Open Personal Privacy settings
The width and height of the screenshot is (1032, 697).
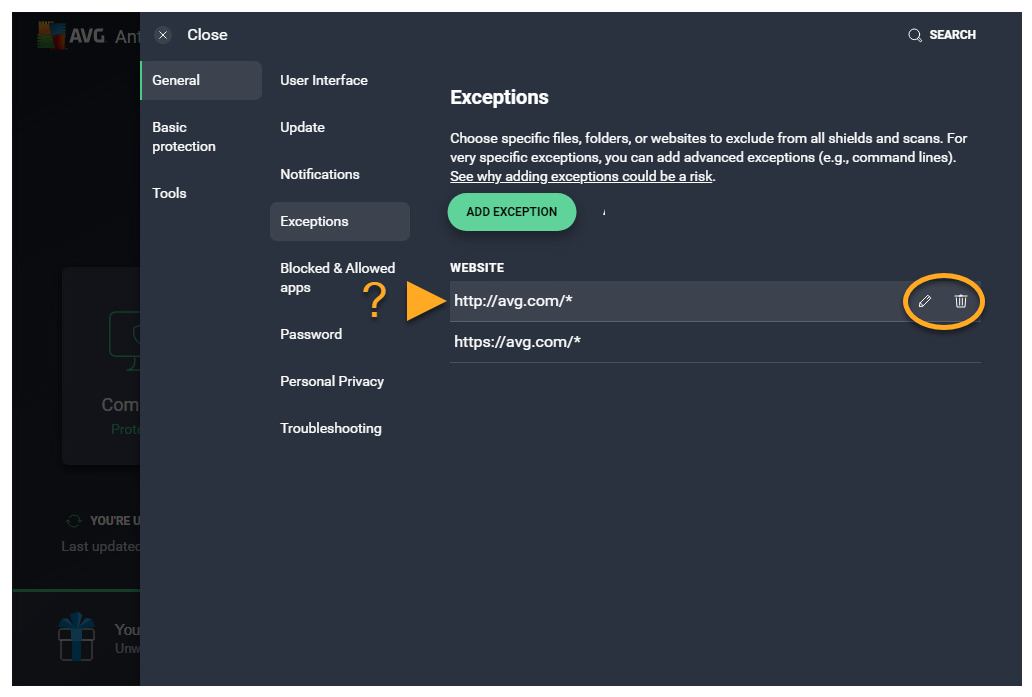point(332,381)
